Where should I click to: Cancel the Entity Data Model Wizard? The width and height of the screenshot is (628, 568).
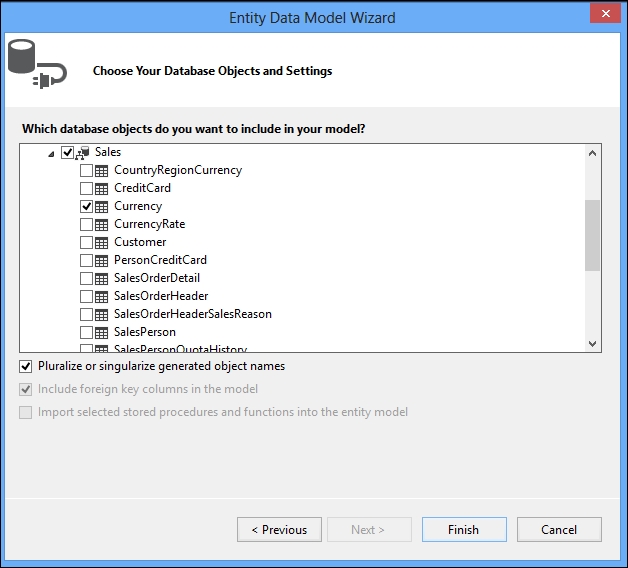coord(559,530)
